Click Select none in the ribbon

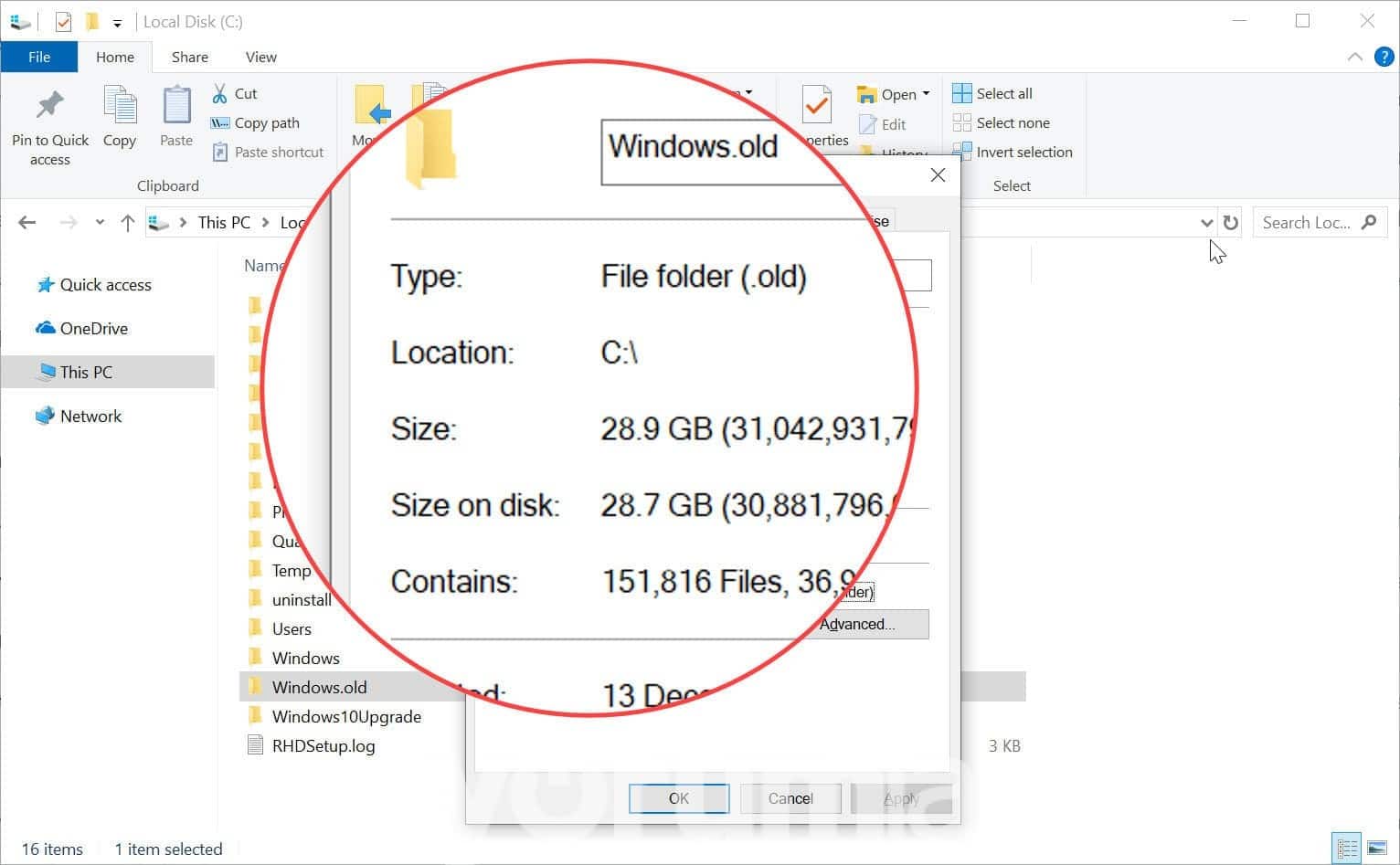point(1002,122)
